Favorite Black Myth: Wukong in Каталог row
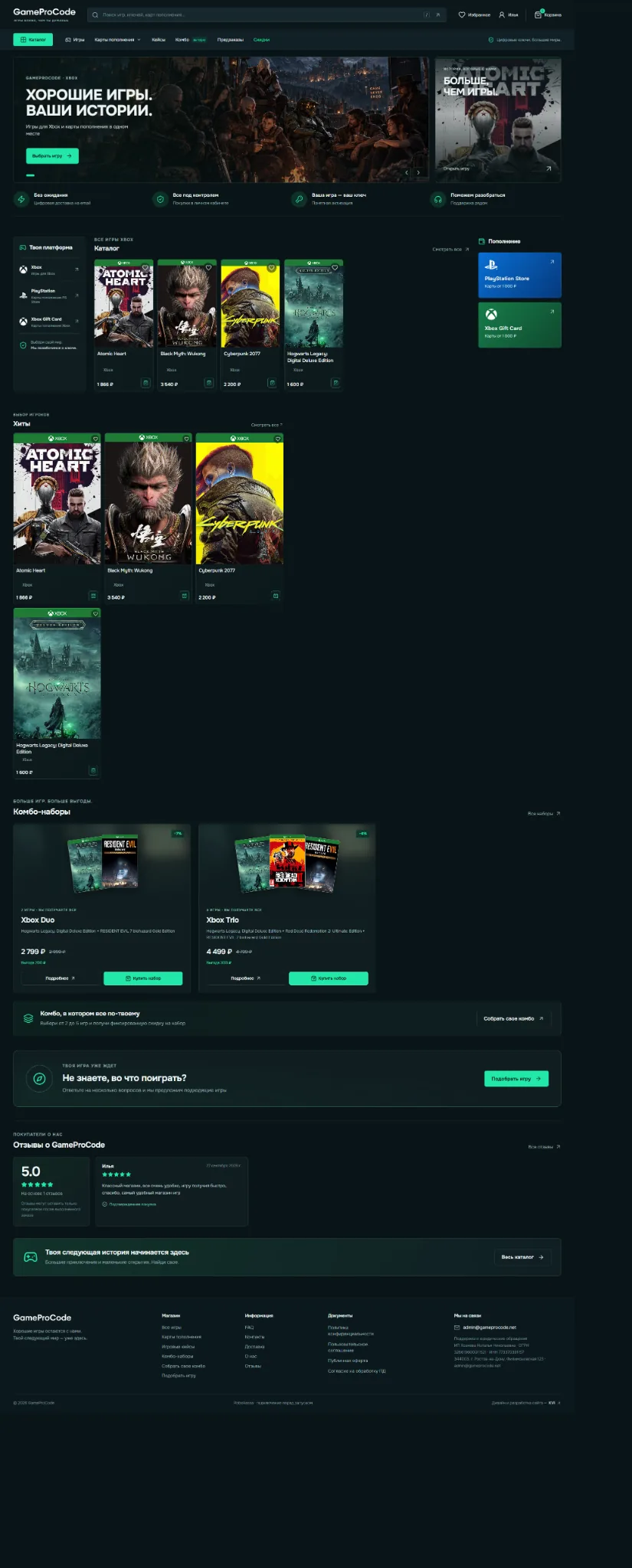632x1568 pixels. coord(208,268)
